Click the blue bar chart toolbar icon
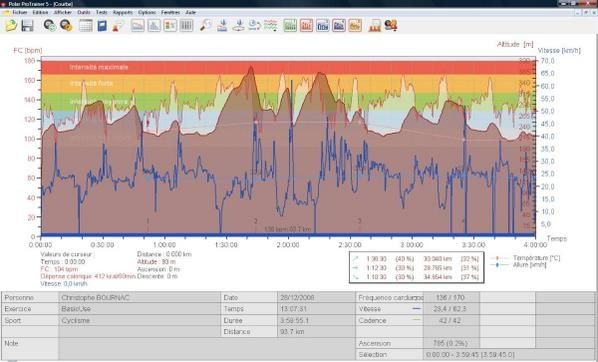This screenshot has height=362, width=598. pyautogui.click(x=322, y=26)
